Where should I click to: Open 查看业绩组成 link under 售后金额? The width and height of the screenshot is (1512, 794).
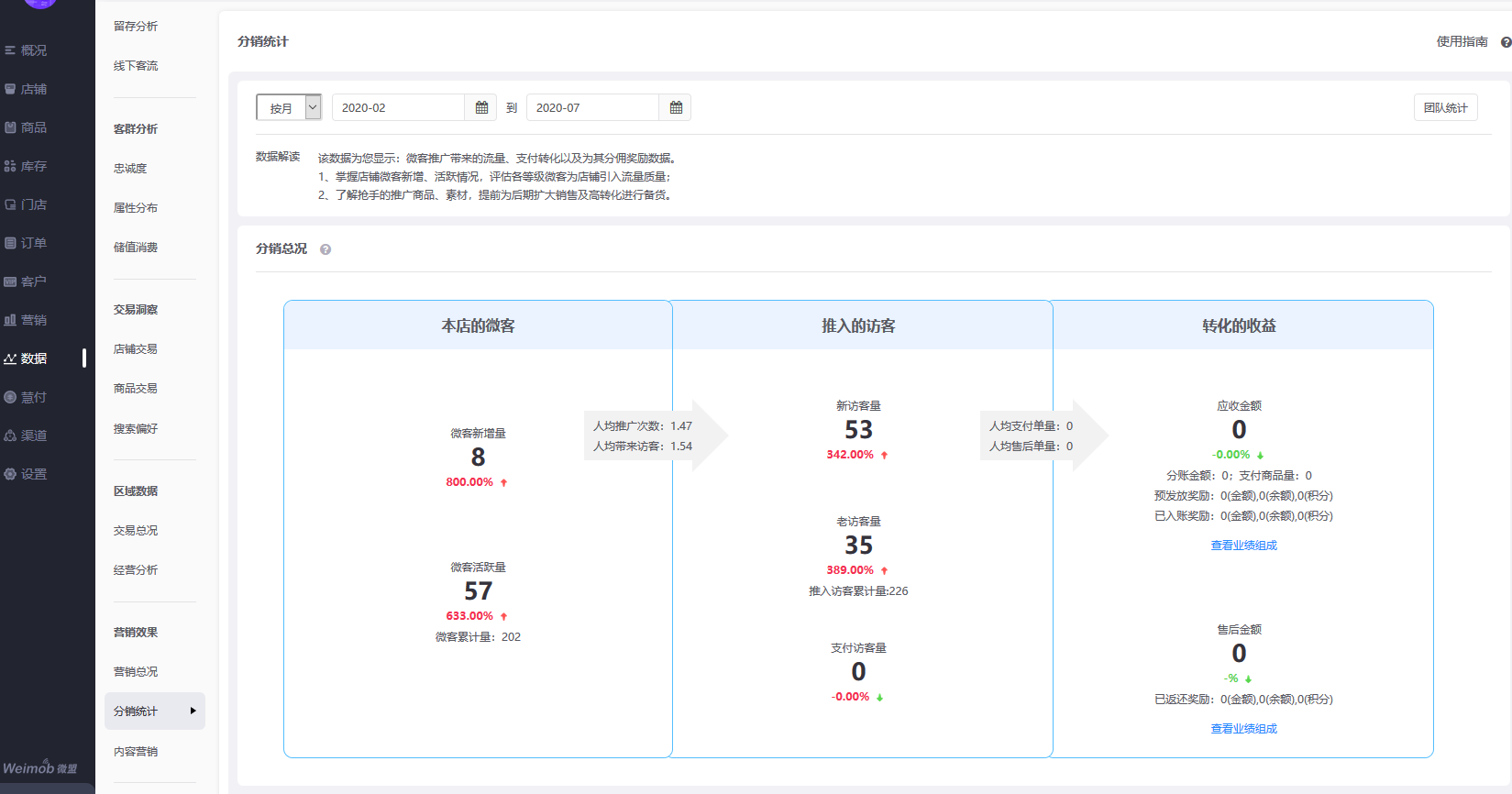(x=1243, y=729)
